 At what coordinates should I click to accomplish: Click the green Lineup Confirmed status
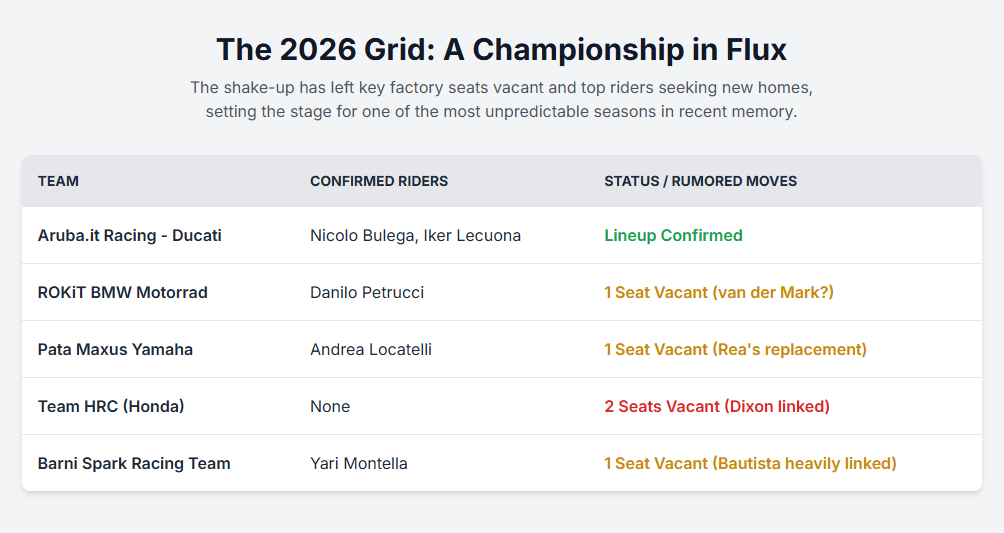[673, 236]
